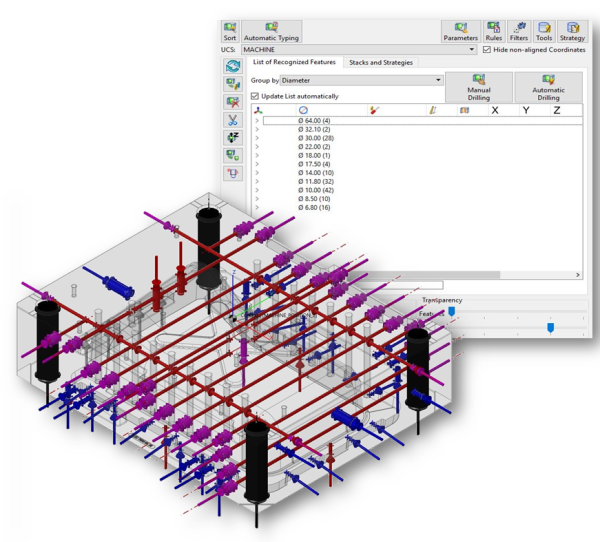Expand the Ø 30.00 (28) feature group

click(x=257, y=136)
